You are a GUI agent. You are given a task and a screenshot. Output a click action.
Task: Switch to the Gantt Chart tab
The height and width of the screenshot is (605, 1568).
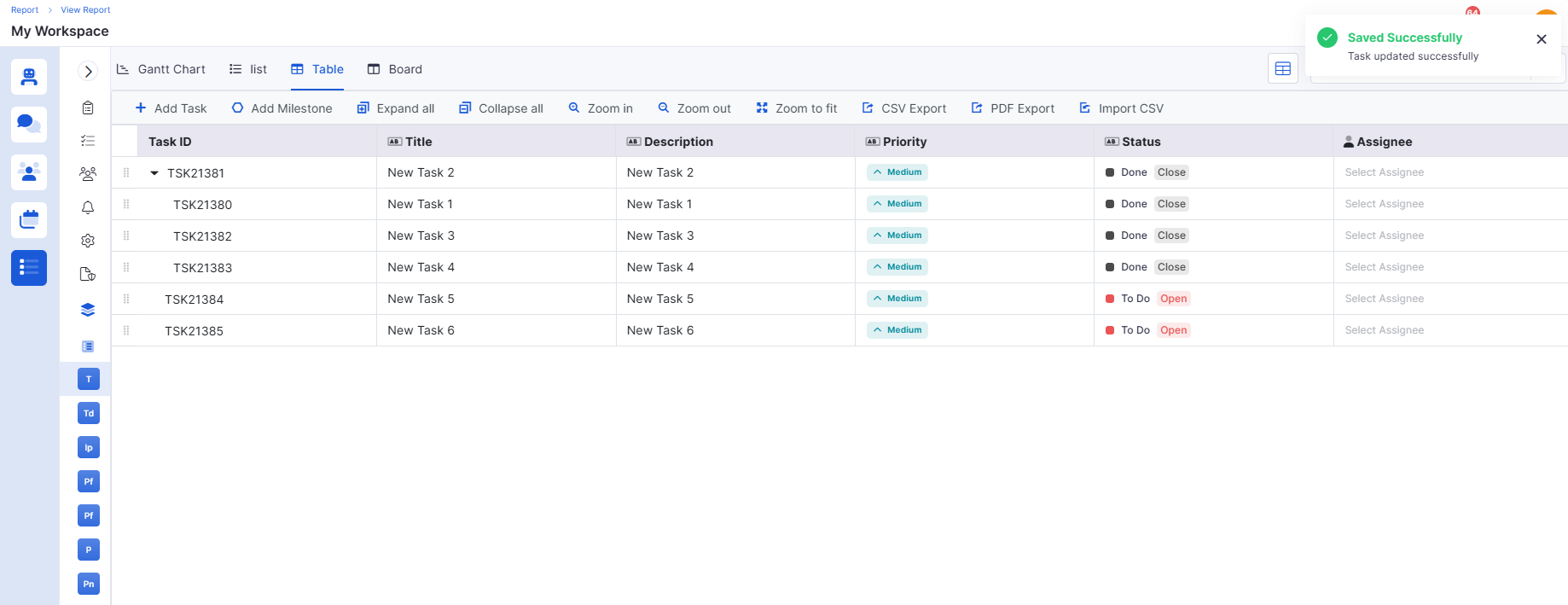[x=162, y=69]
